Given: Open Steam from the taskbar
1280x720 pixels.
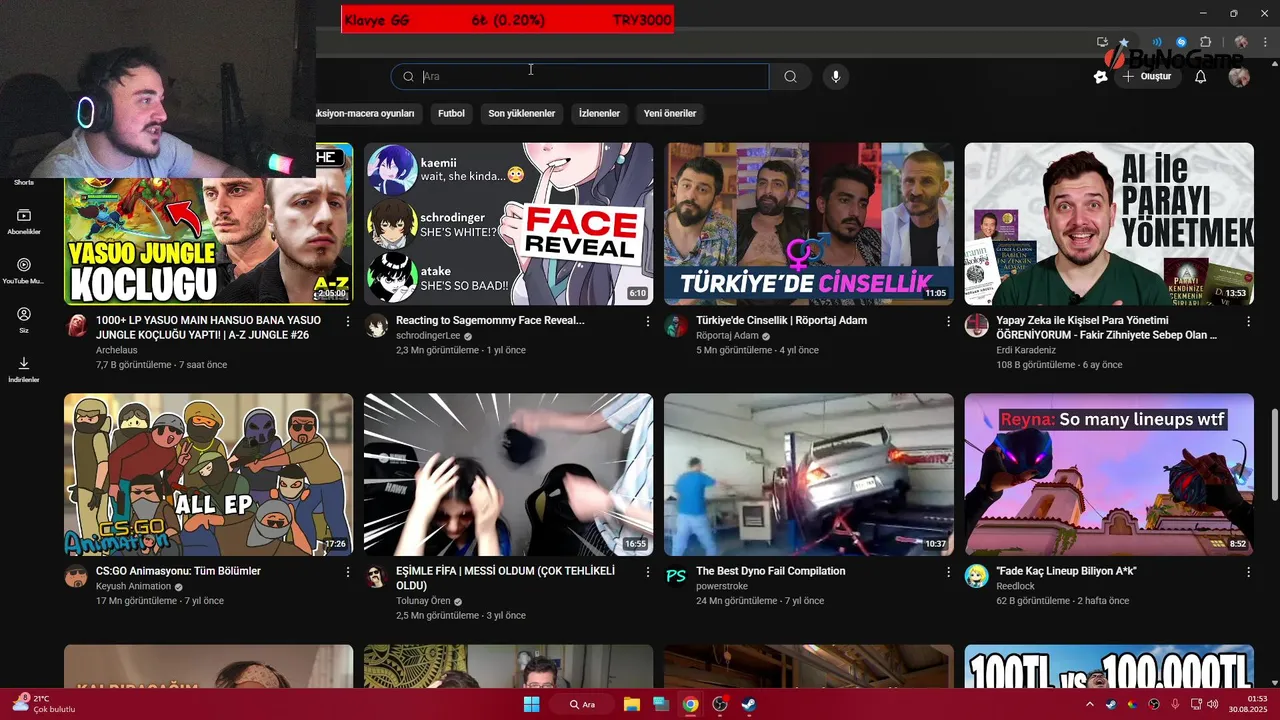Looking at the screenshot, I should click(748, 704).
